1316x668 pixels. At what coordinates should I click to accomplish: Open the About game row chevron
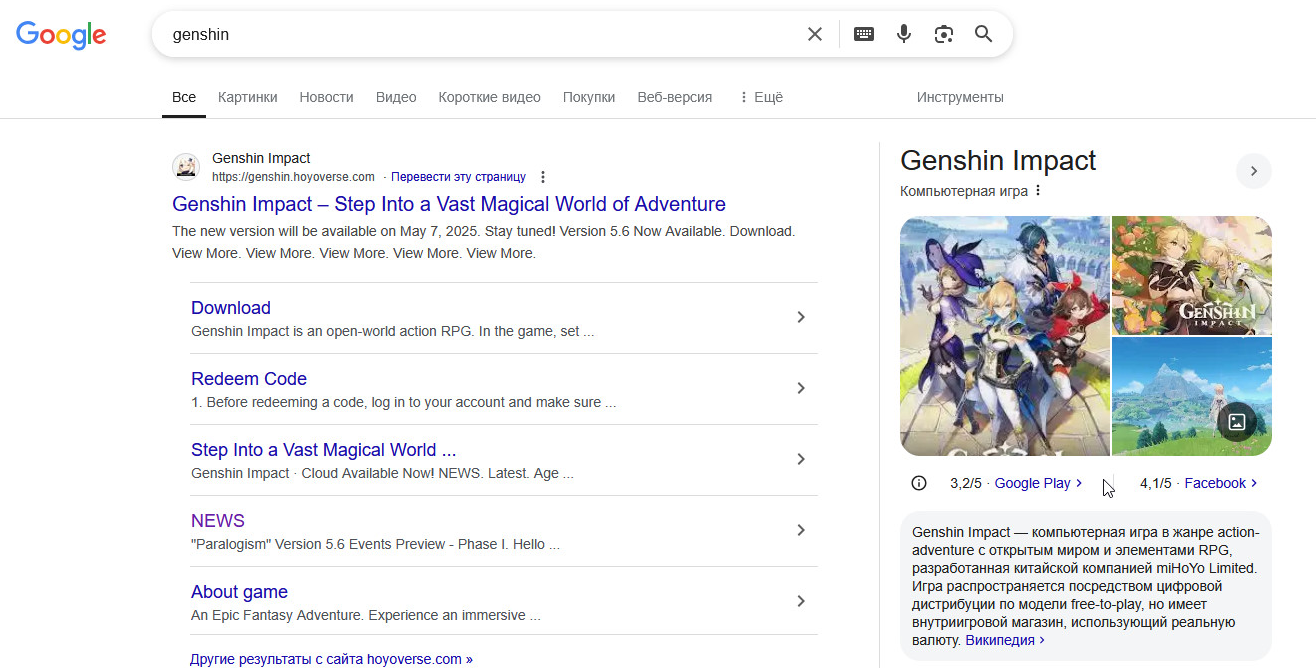pos(801,601)
